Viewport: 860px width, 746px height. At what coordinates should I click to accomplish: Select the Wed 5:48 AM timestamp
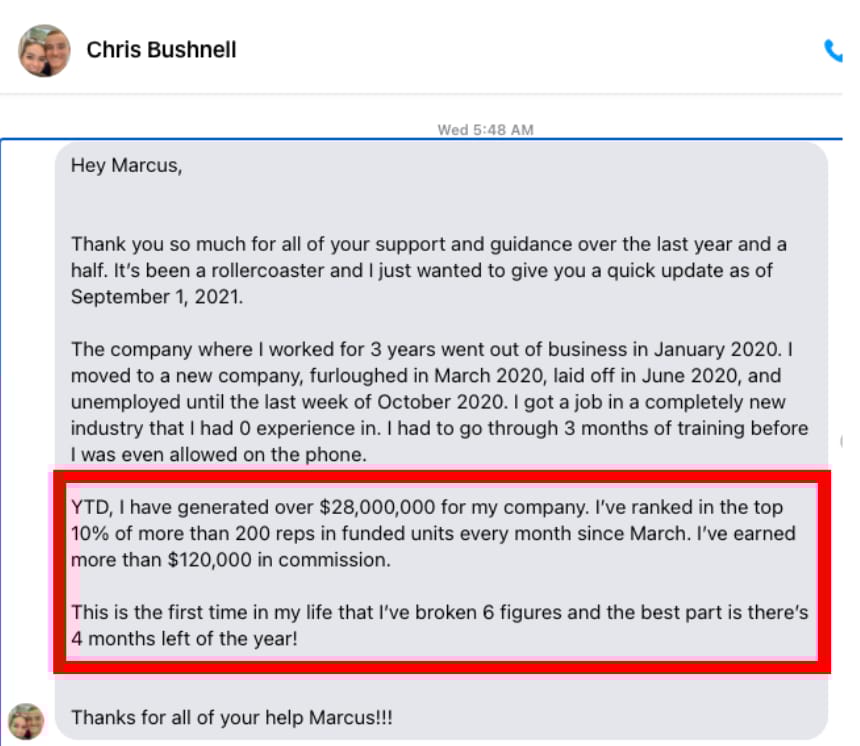[485, 130]
